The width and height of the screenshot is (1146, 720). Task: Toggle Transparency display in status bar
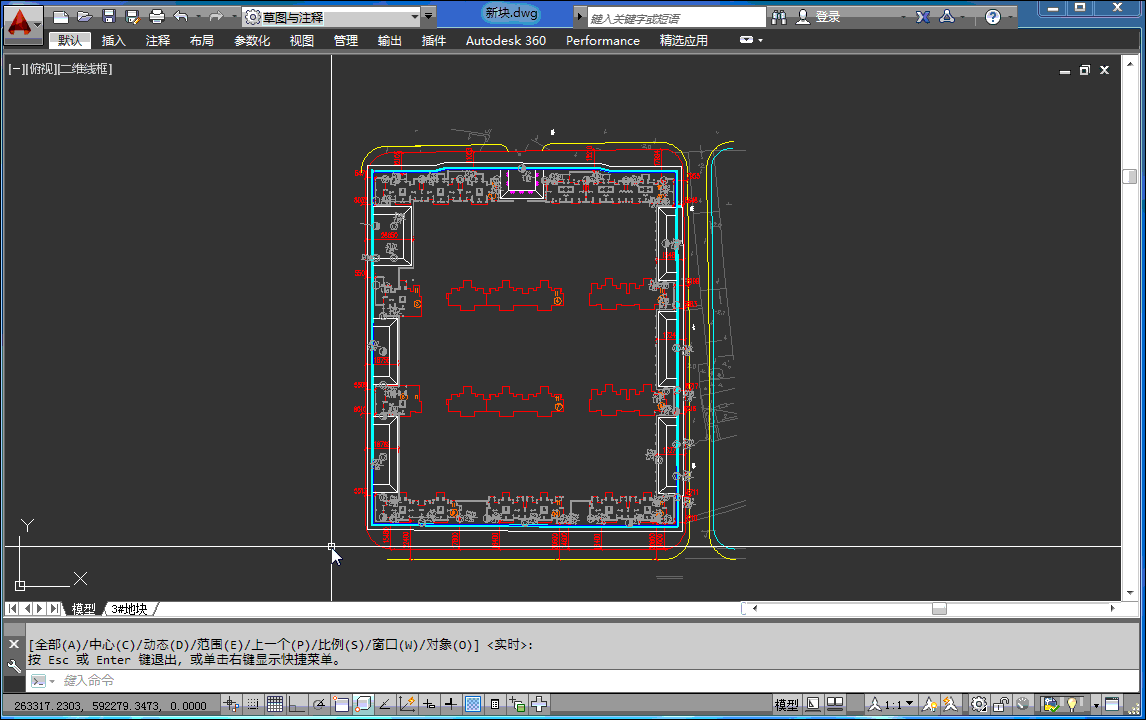pyautogui.click(x=473, y=705)
